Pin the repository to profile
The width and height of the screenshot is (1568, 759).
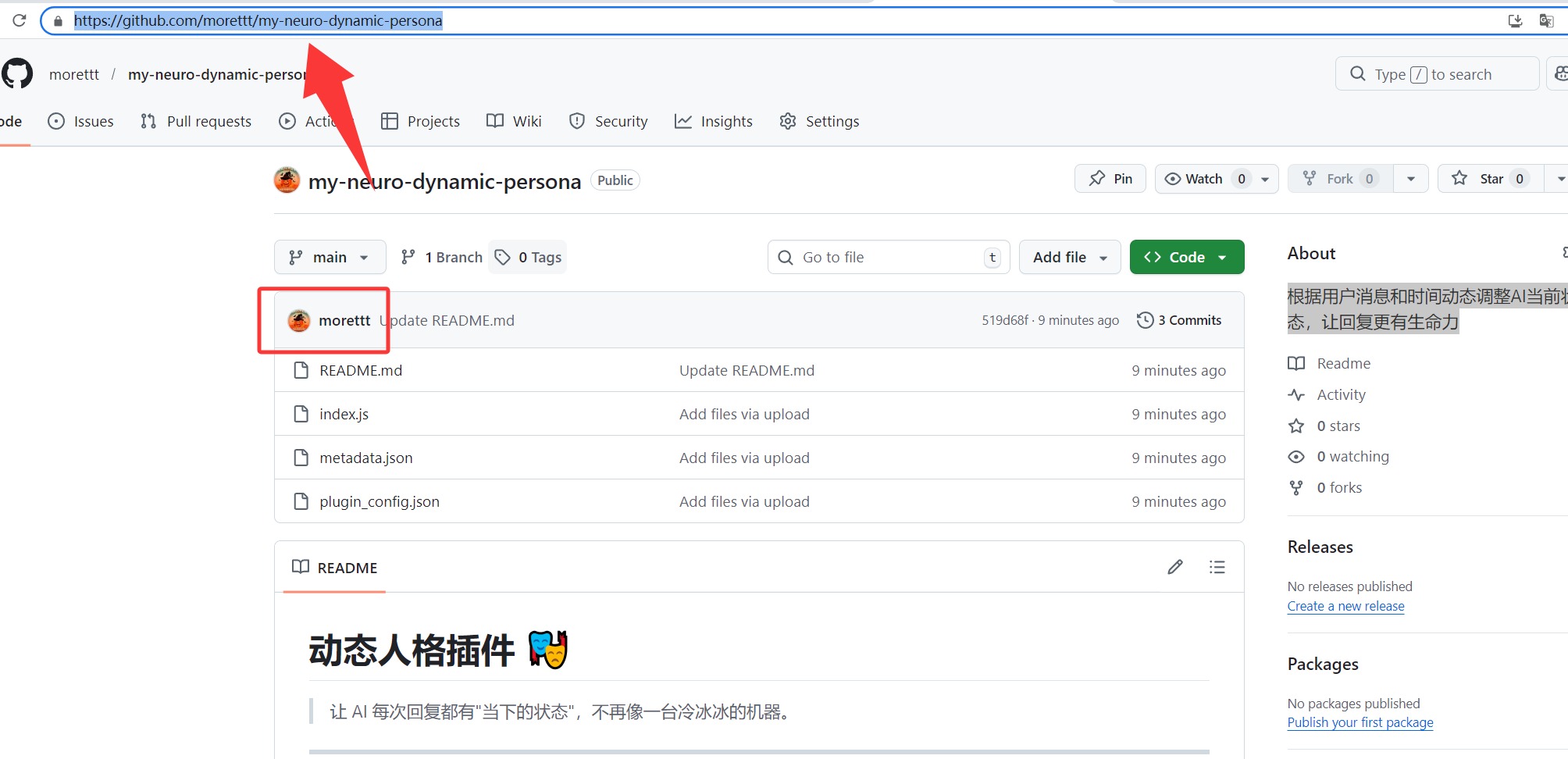(1110, 179)
